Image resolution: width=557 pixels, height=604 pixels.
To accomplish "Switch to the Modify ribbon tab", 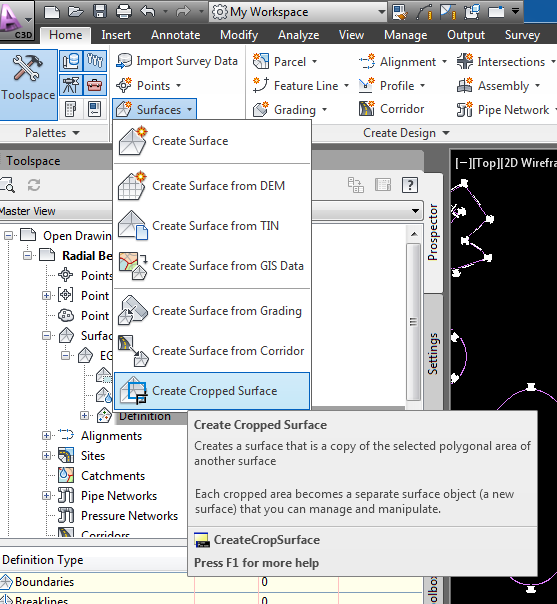I will 239,35.
